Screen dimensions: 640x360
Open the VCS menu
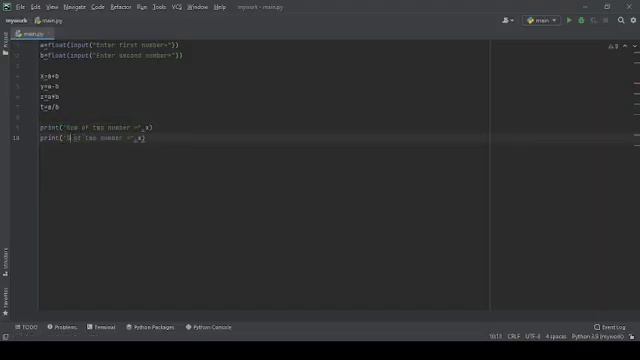click(x=176, y=7)
